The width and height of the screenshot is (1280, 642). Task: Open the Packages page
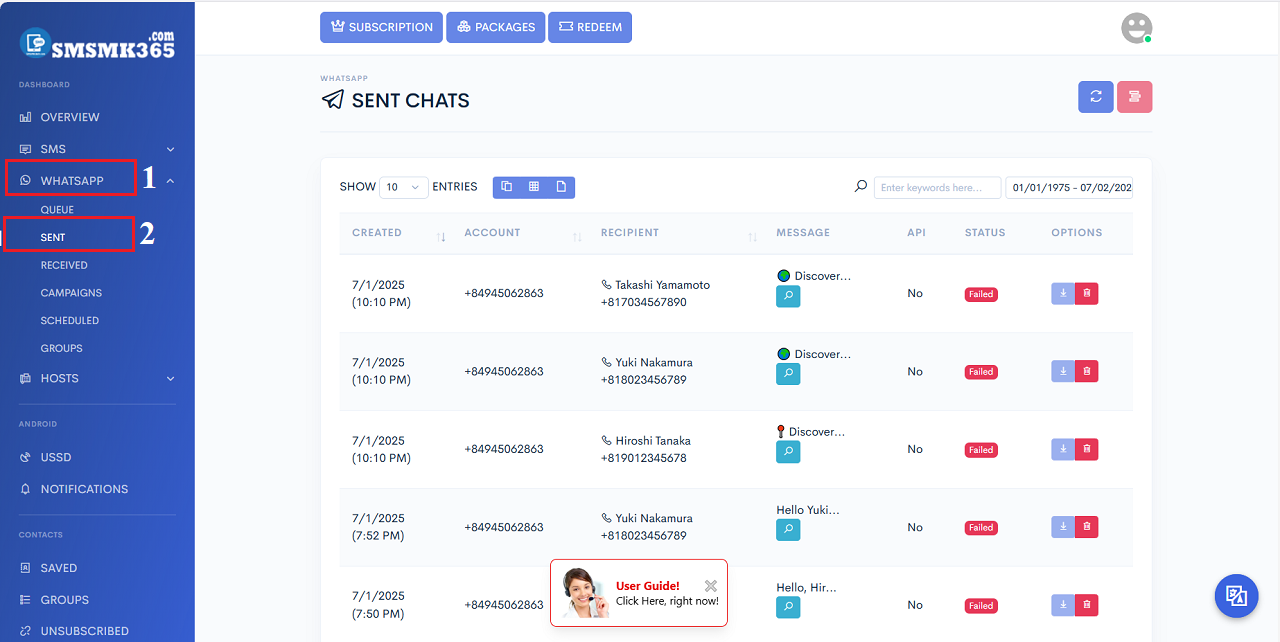tap(495, 27)
